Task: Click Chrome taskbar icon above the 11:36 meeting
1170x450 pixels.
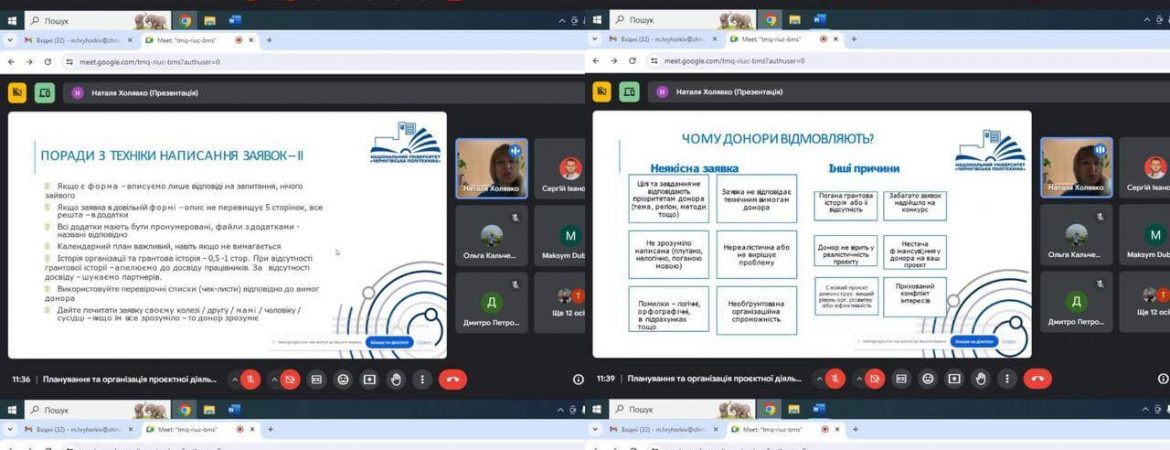Action: (x=185, y=21)
